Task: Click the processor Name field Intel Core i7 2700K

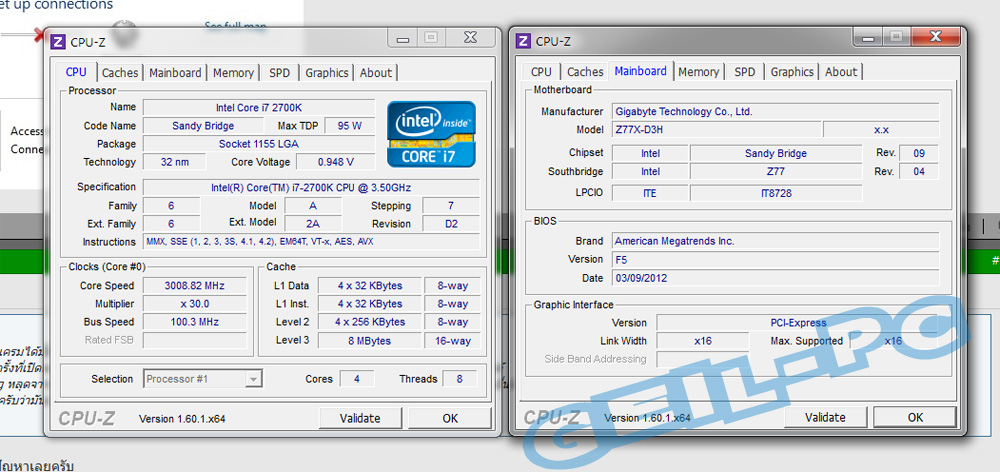Action: coord(259,108)
